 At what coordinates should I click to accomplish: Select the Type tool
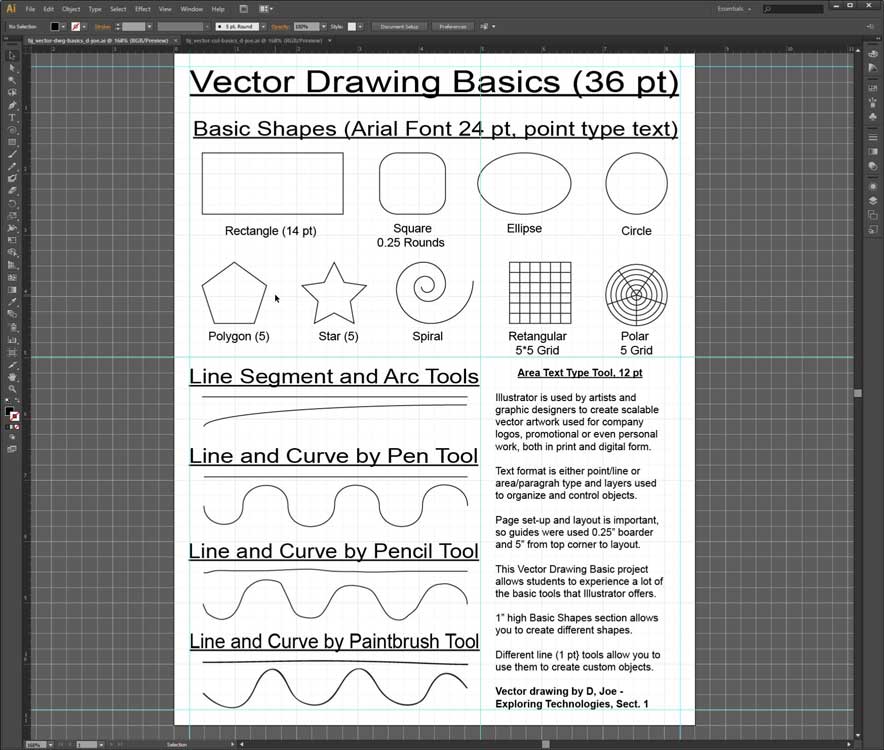pyautogui.click(x=12, y=118)
